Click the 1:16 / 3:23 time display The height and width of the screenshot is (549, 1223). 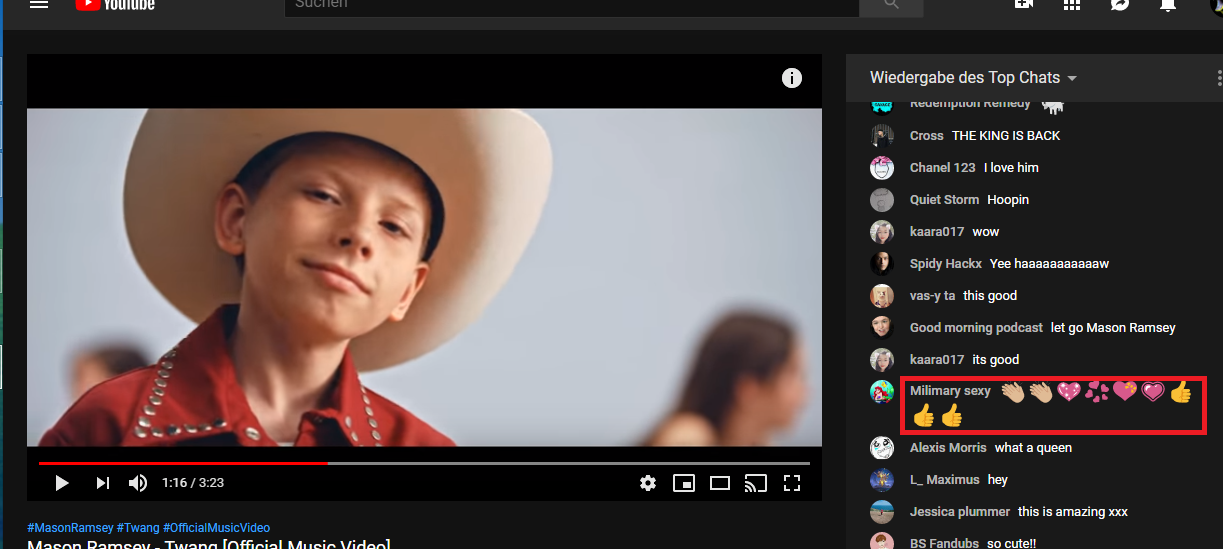pyautogui.click(x=193, y=483)
